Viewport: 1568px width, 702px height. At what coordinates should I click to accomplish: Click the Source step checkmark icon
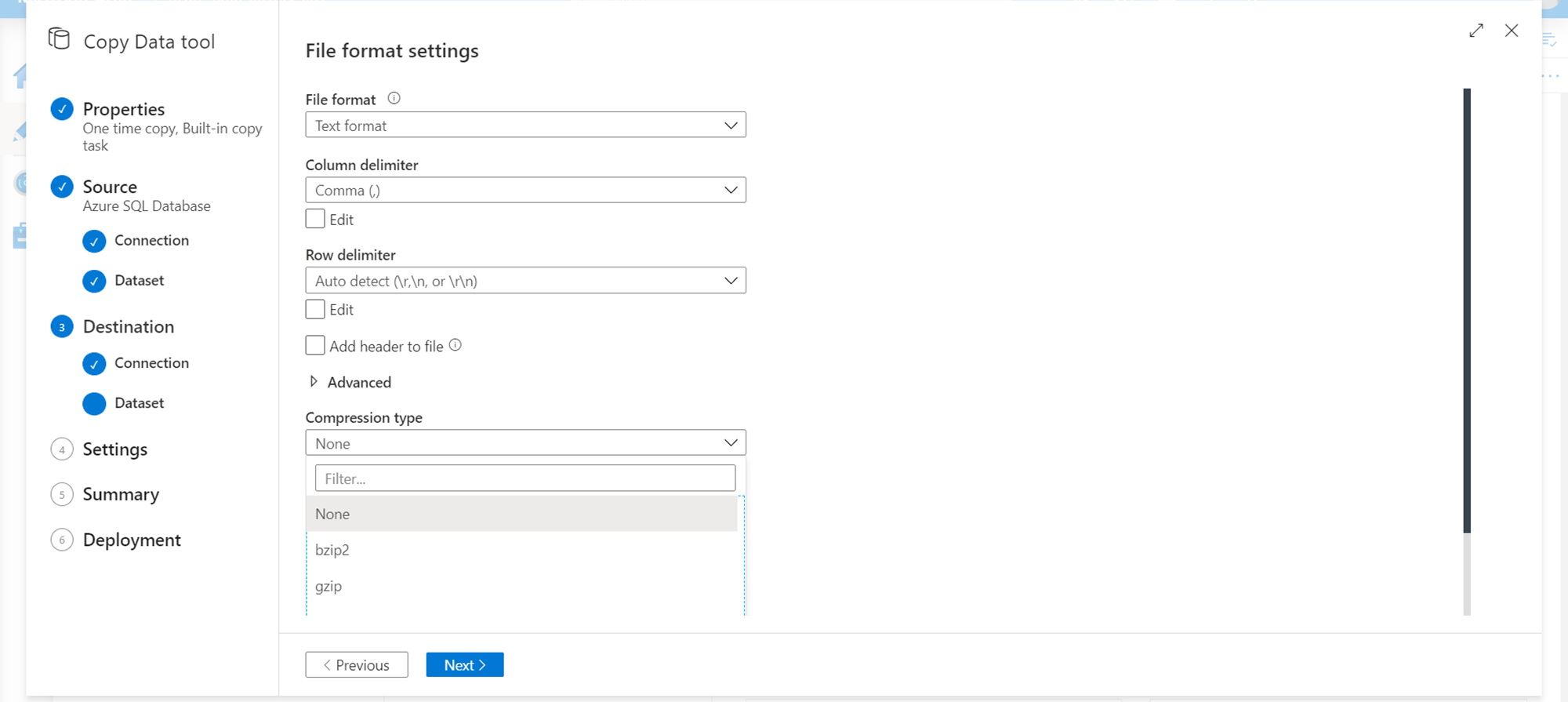[62, 187]
